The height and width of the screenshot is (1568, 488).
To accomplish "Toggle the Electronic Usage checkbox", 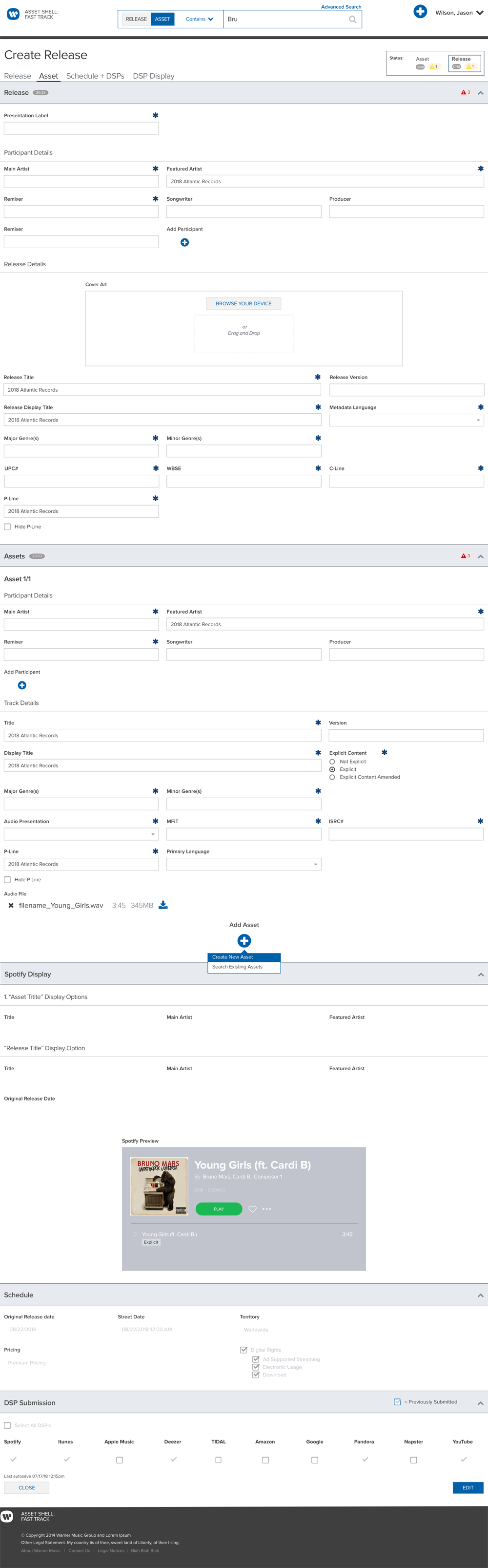I will click(256, 1367).
